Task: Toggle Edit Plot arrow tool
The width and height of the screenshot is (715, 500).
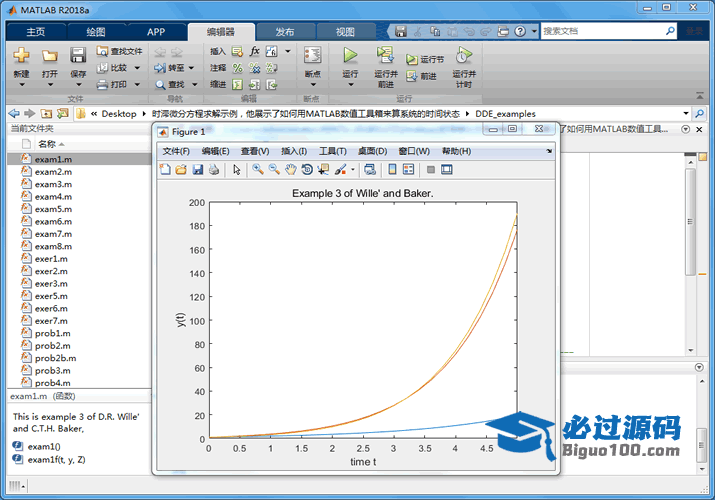Action: (x=236, y=170)
